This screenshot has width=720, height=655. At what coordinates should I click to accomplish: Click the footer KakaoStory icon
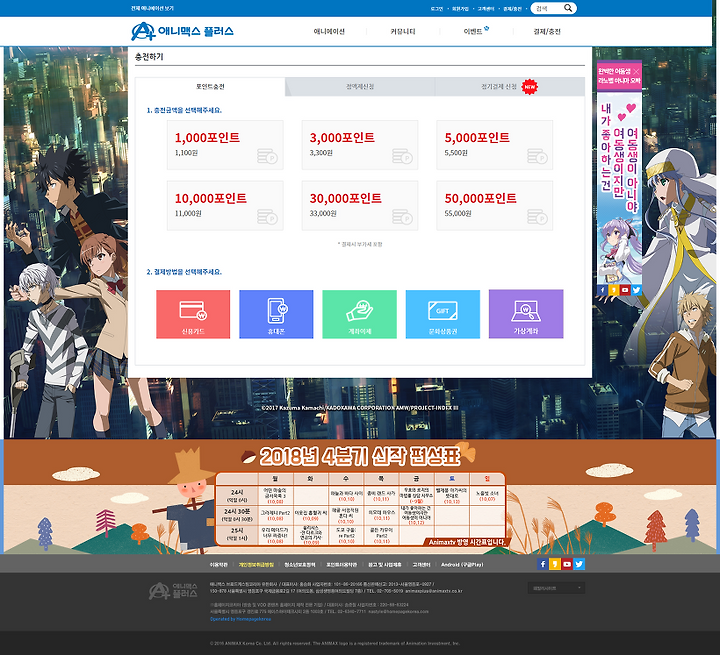pos(555,564)
